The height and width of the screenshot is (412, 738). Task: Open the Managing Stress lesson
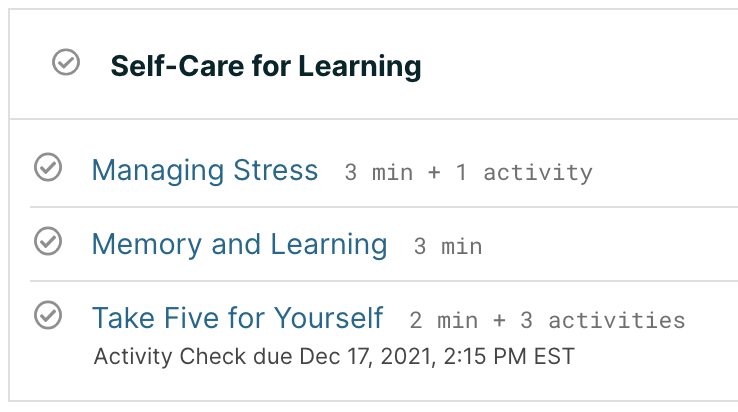pos(204,170)
